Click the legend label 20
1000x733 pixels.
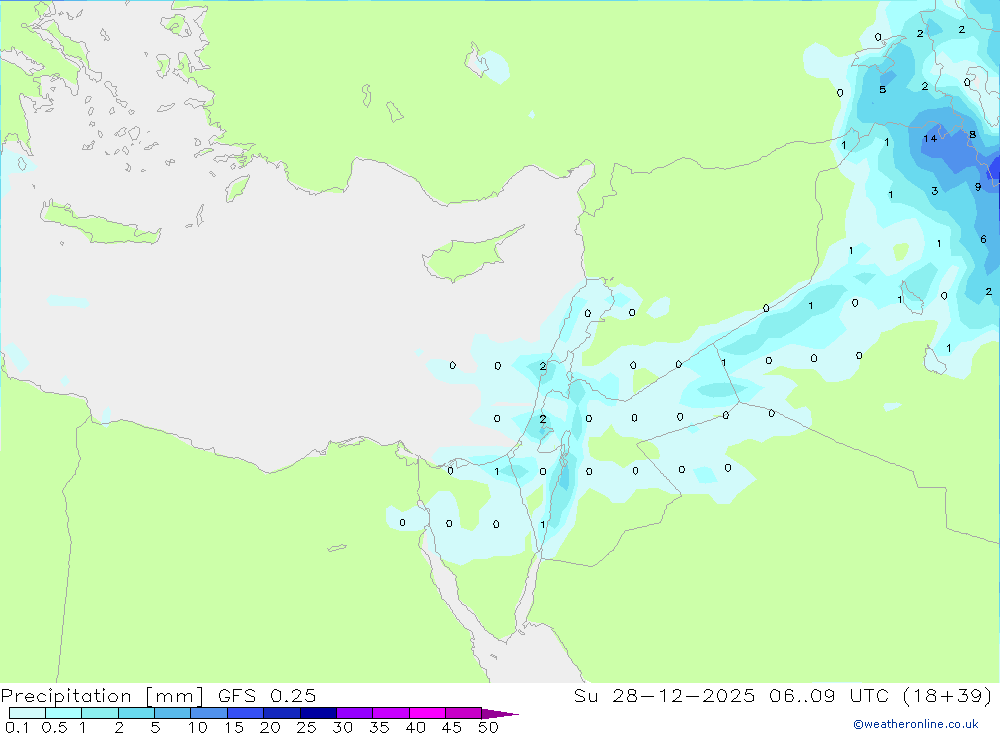click(x=270, y=727)
